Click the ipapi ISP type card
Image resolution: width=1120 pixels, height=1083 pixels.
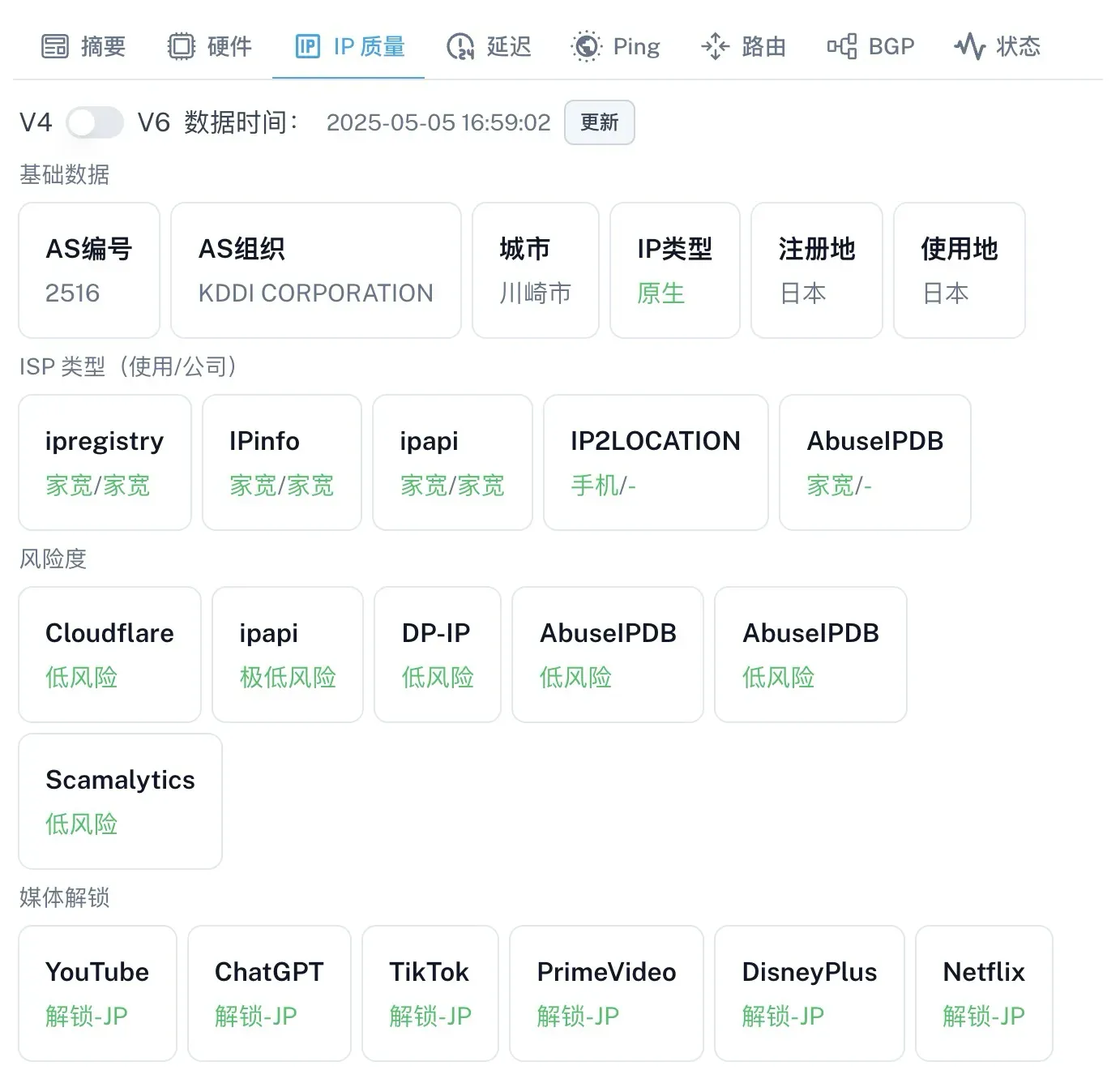coord(452,462)
